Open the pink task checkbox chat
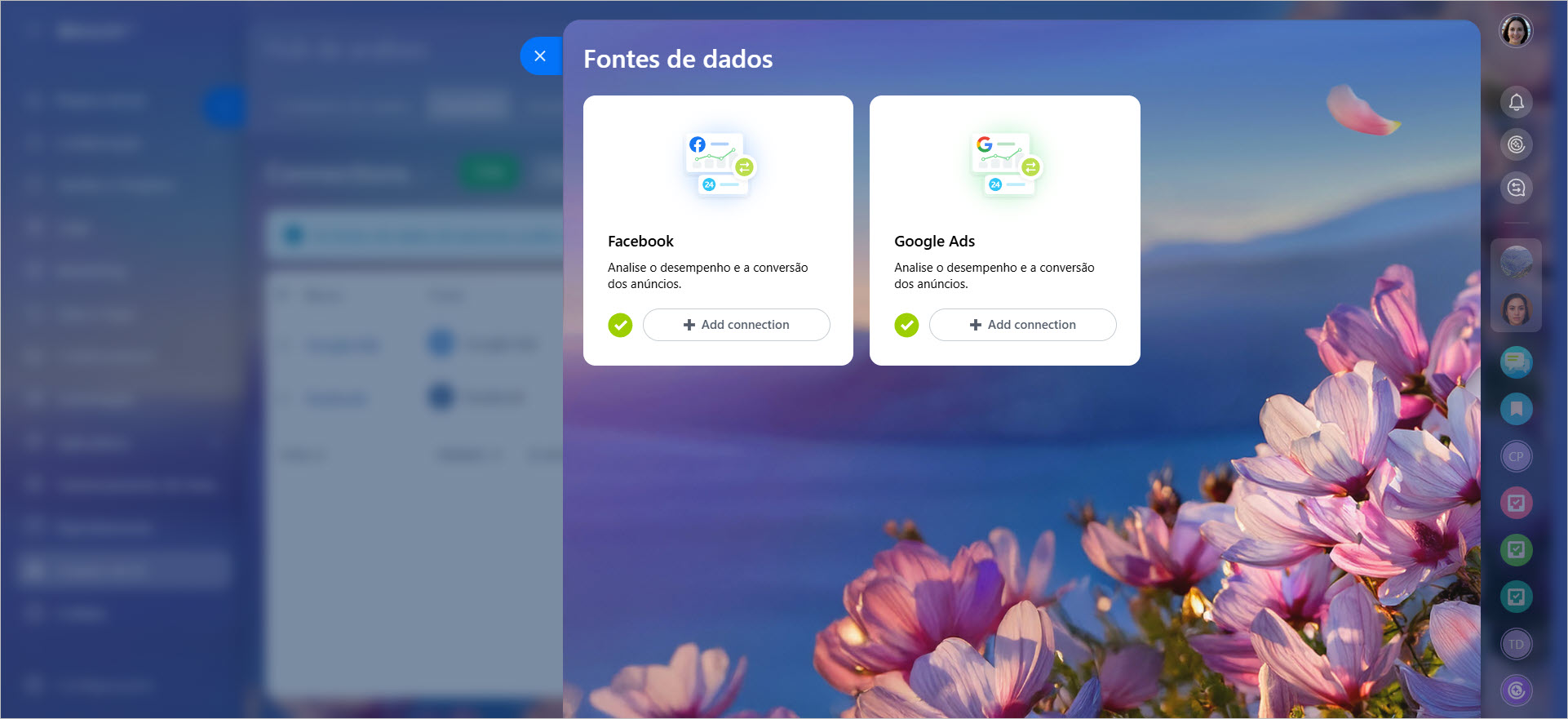Image resolution: width=1568 pixels, height=719 pixels. coord(1516,503)
